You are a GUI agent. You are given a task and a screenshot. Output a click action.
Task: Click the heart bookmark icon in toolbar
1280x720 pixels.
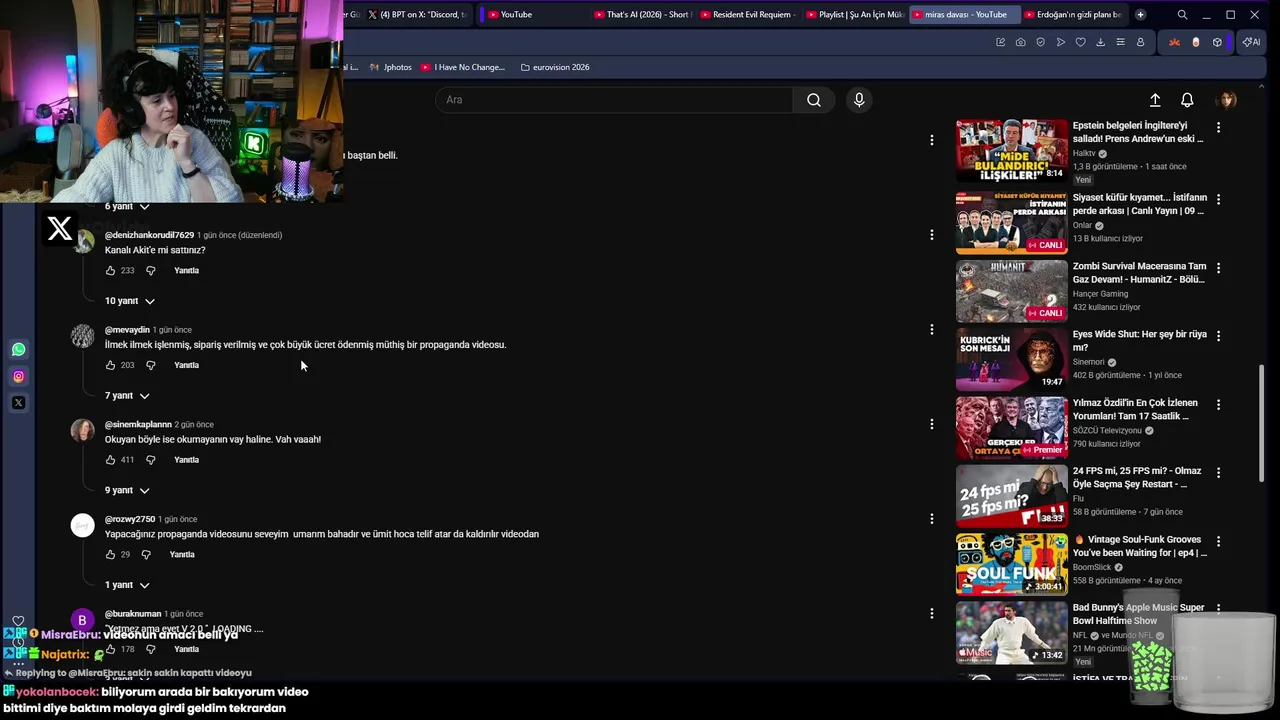click(x=1080, y=42)
